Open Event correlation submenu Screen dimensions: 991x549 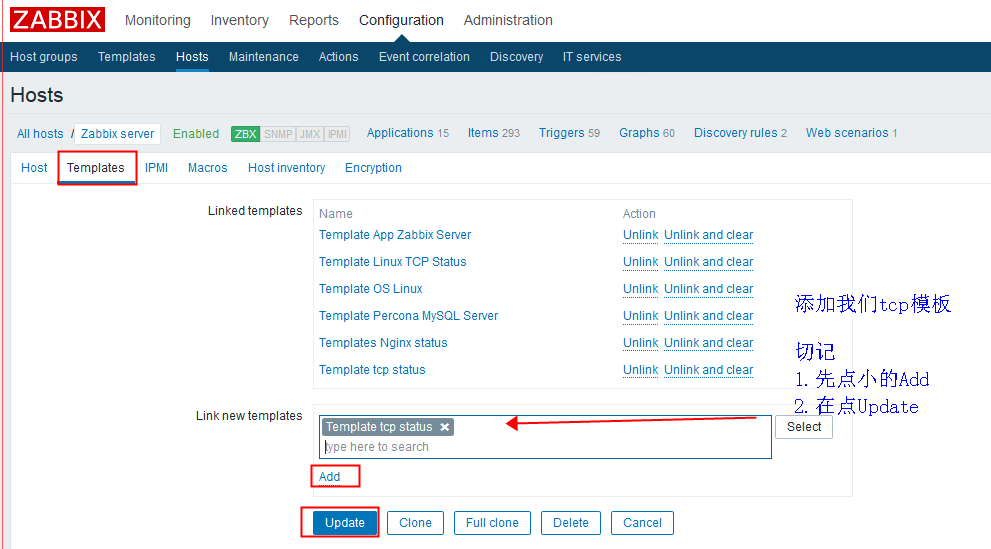click(x=424, y=57)
